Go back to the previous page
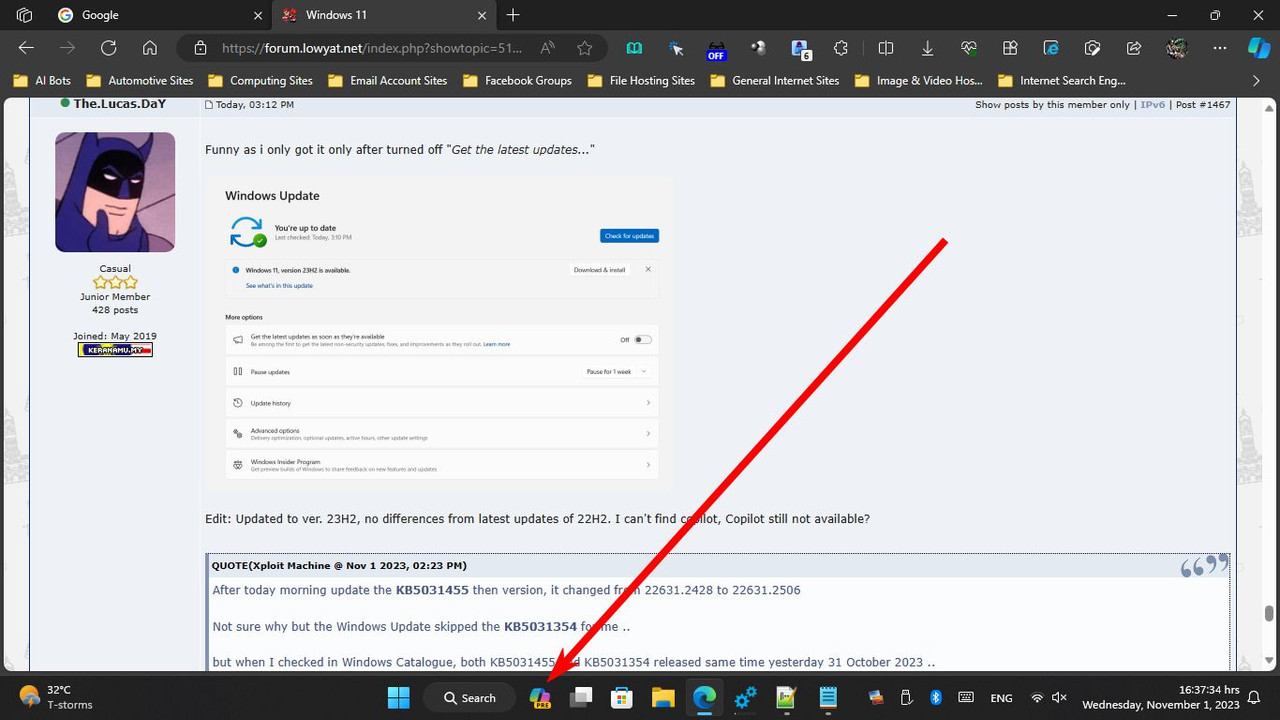 [26, 48]
